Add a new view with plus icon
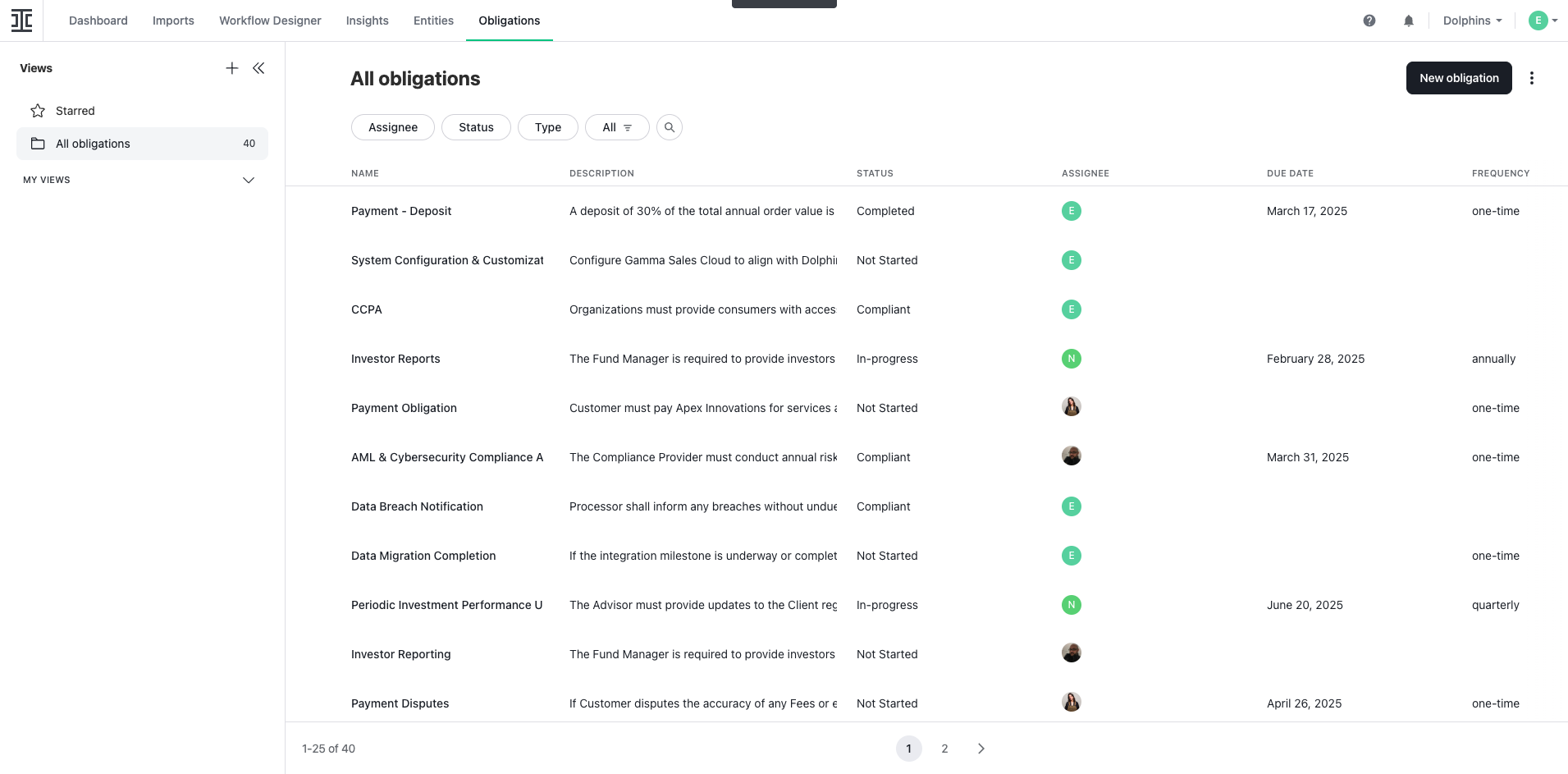This screenshot has width=1568, height=774. pyautogui.click(x=232, y=68)
